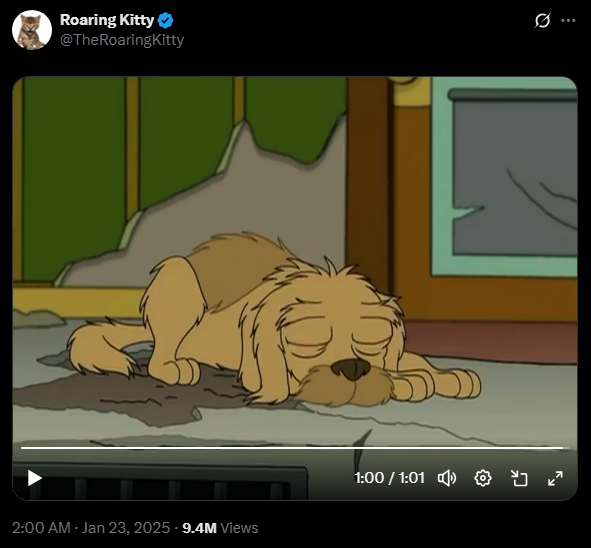Play the video with the play button
The height and width of the screenshot is (548, 591).
(x=34, y=478)
